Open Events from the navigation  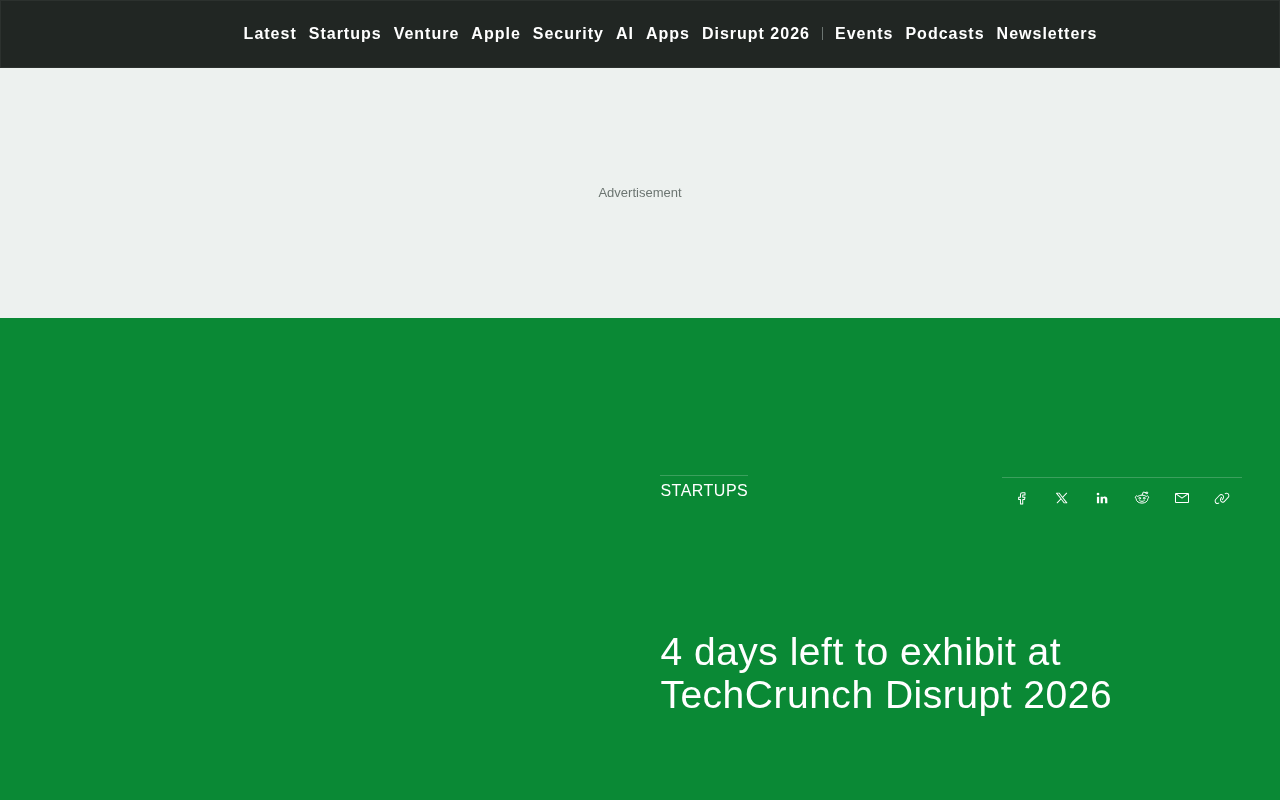tap(864, 34)
